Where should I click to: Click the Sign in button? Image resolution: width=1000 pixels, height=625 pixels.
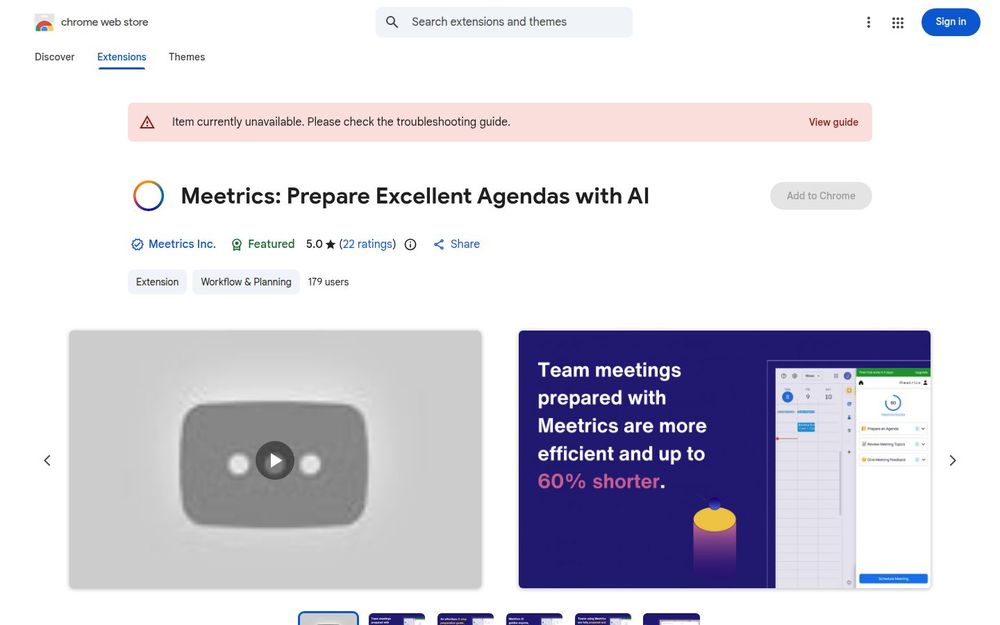pos(950,22)
